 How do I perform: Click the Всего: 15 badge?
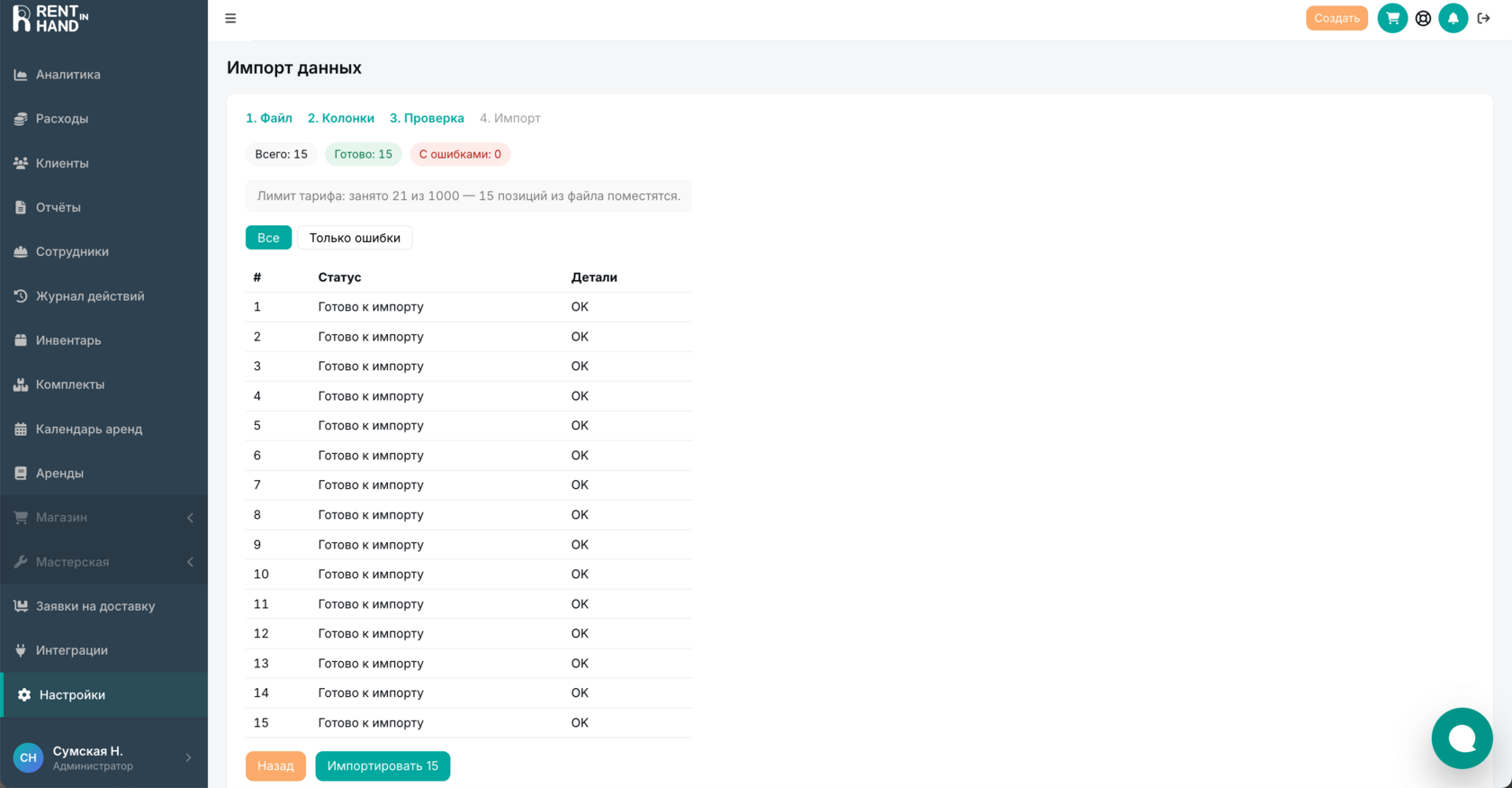281,154
